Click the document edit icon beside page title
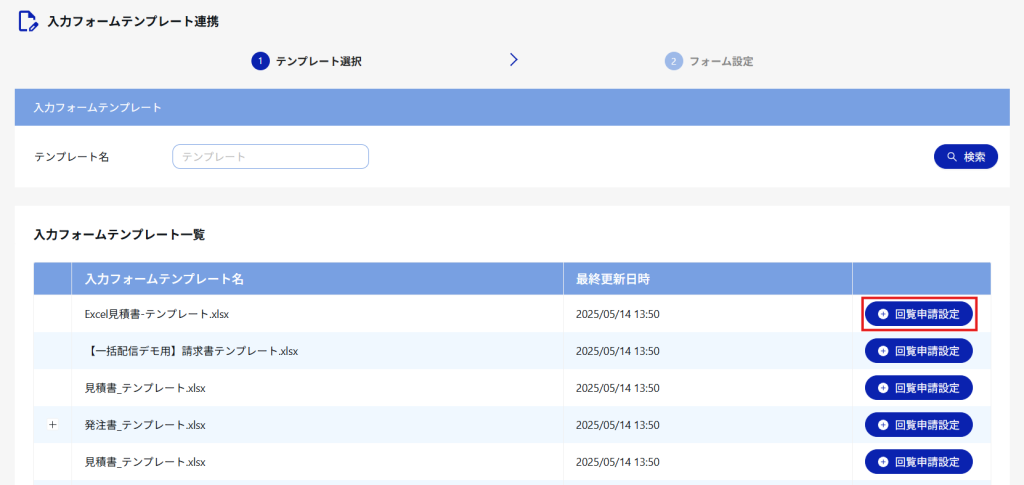 coord(28,22)
